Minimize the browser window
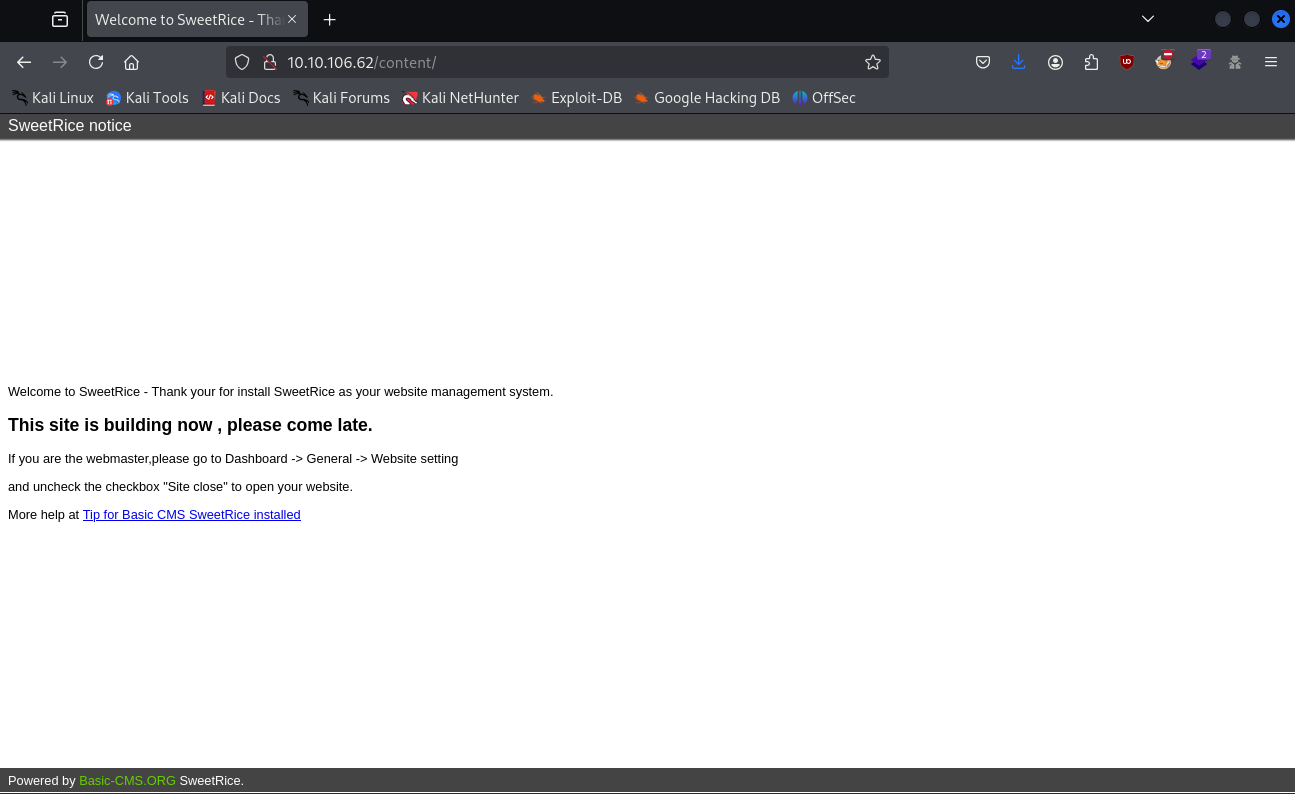 [1222, 19]
